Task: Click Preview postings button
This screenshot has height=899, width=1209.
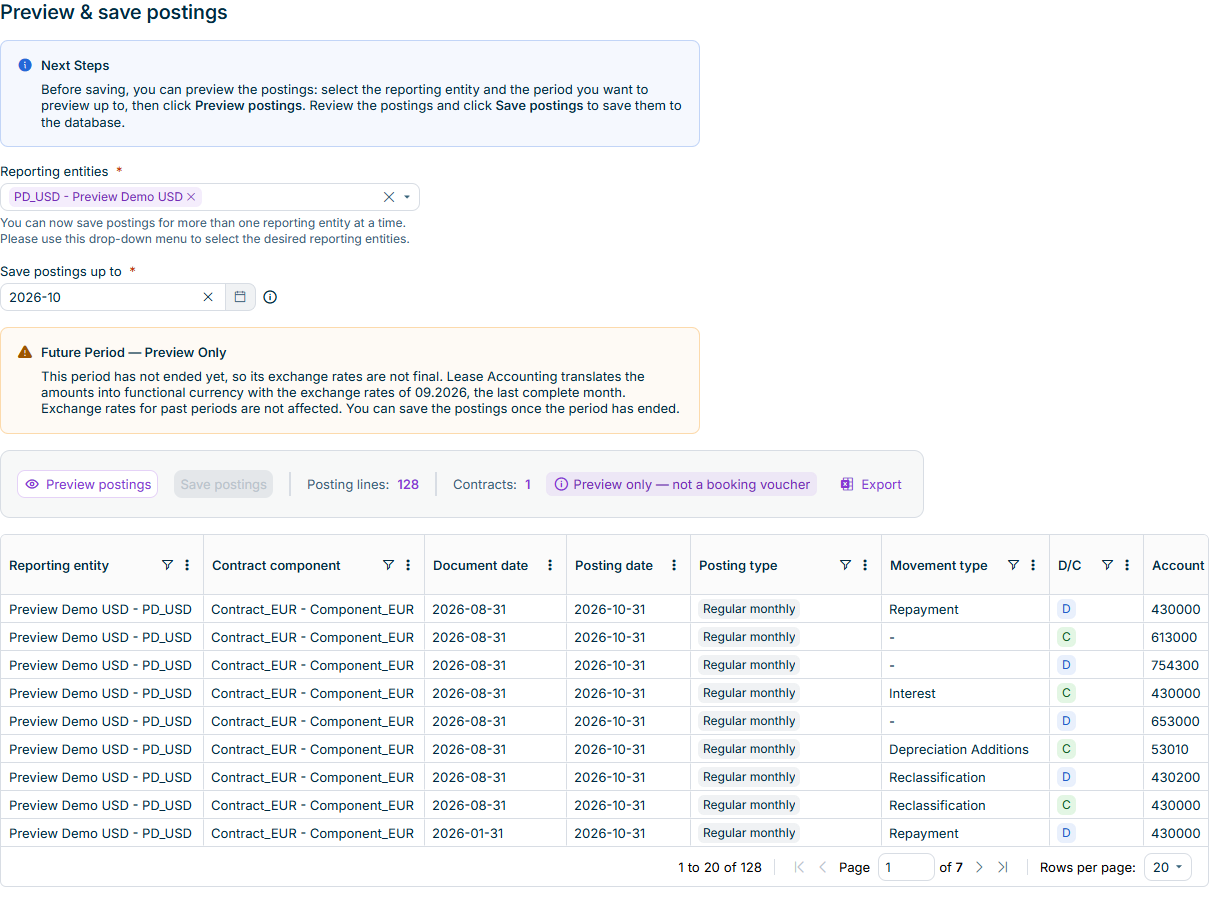Action: [88, 484]
